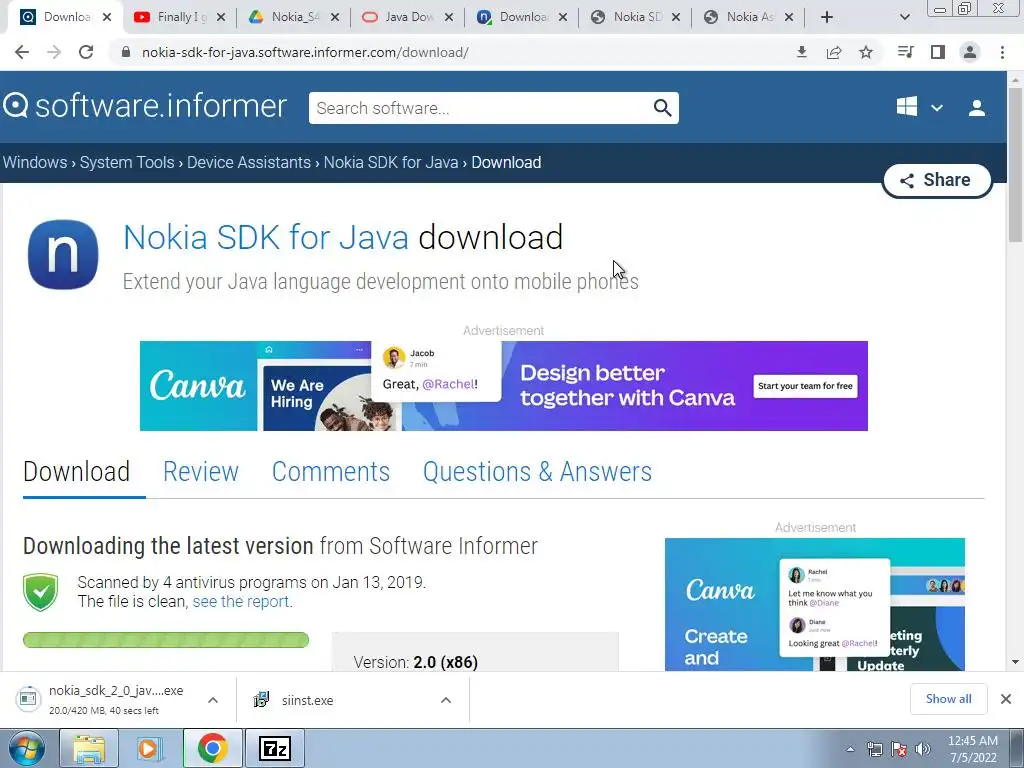Click the volume icon in system tray
Viewport: 1024px width, 768px height.
[923, 749]
